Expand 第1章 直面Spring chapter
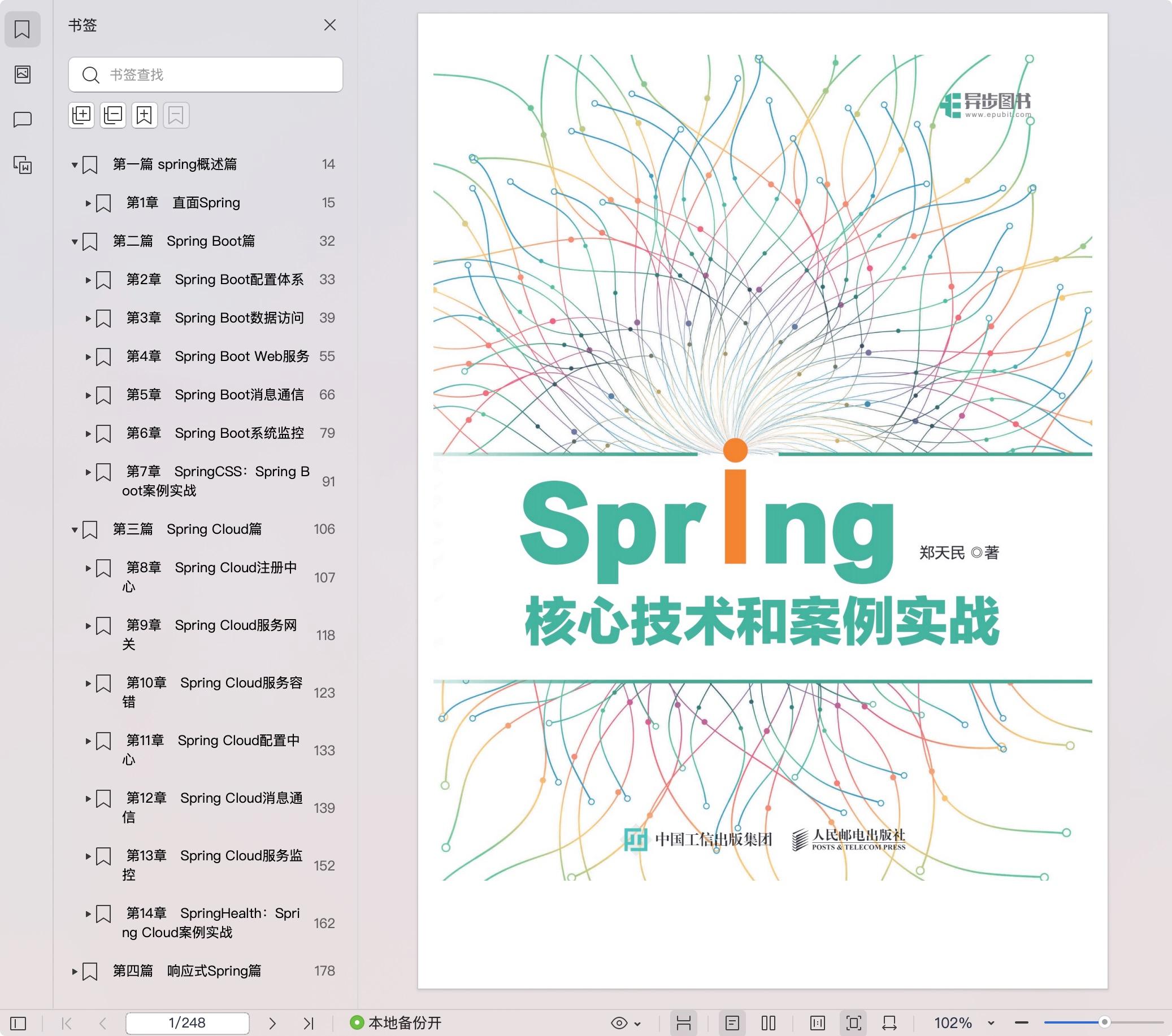Image resolution: width=1172 pixels, height=1036 pixels. coord(88,203)
